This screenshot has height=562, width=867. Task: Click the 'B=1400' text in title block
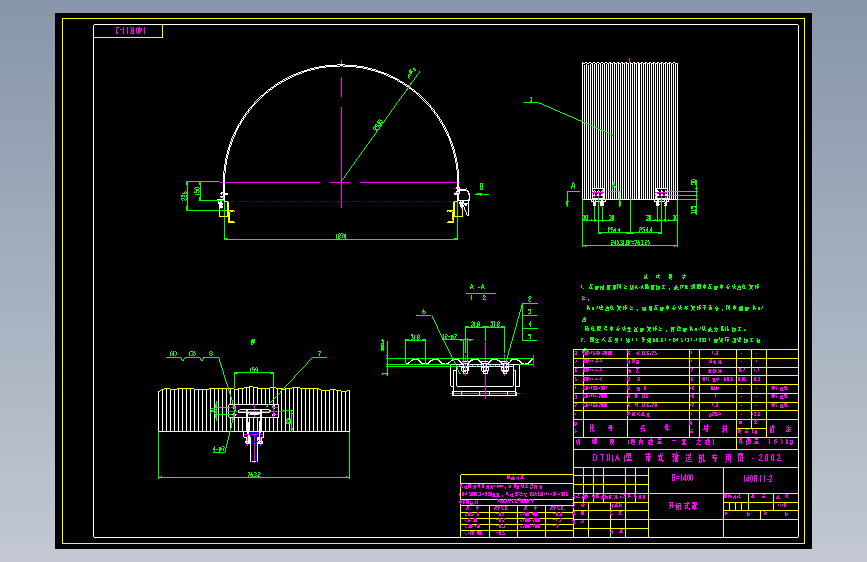point(682,478)
